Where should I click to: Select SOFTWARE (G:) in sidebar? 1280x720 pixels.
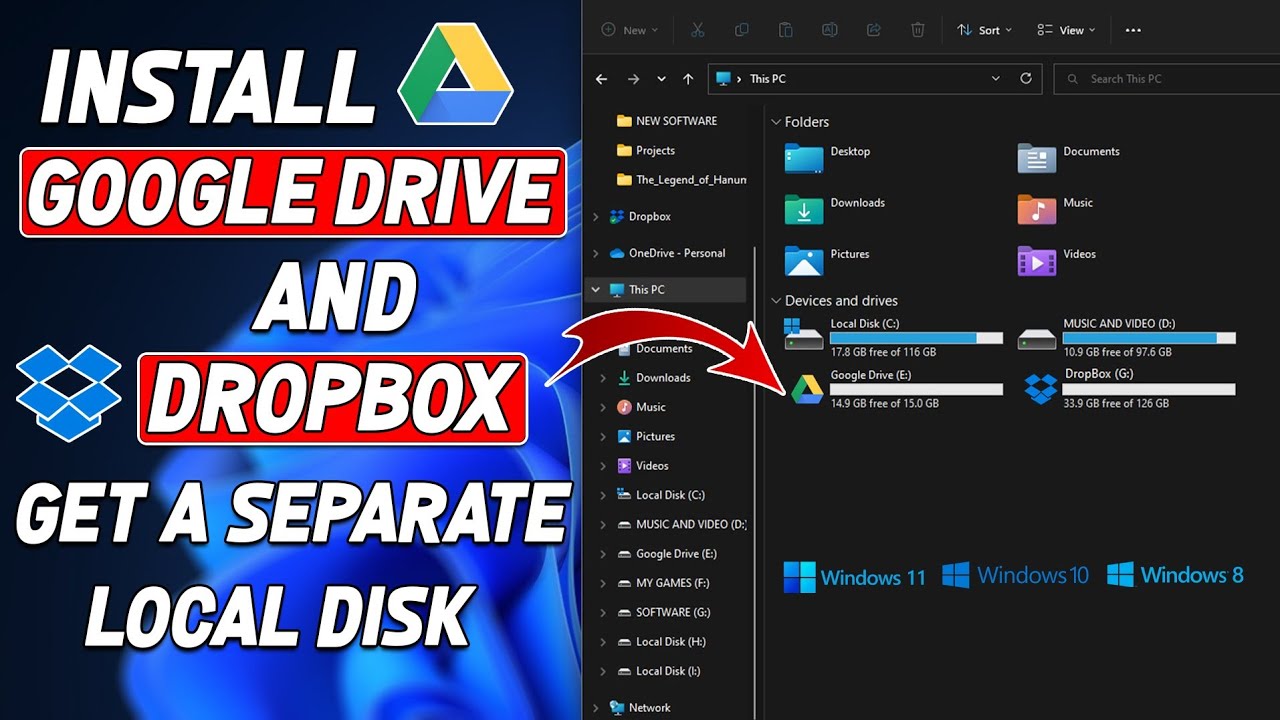pos(663,612)
